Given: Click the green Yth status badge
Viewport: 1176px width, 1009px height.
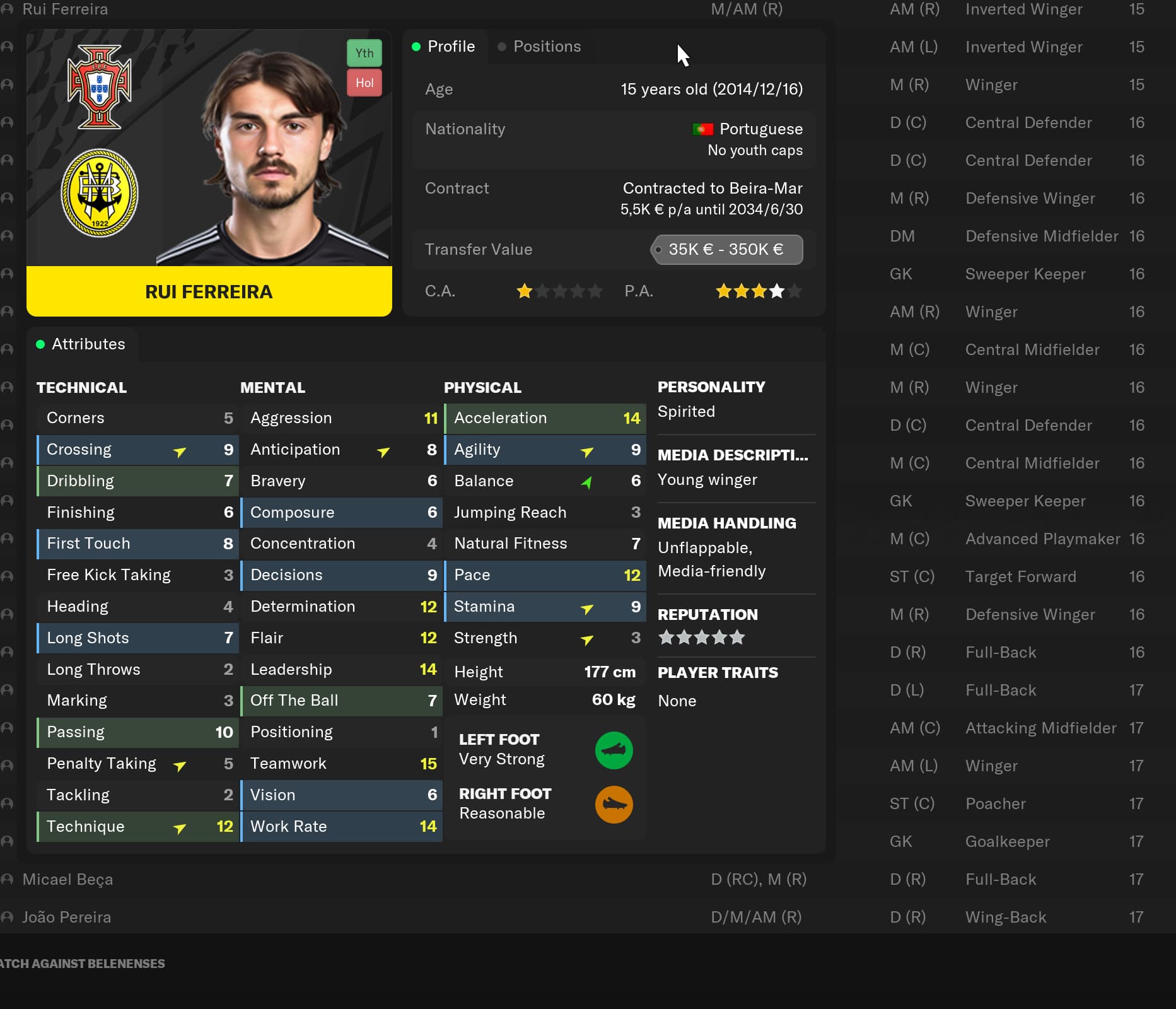Looking at the screenshot, I should 364,54.
